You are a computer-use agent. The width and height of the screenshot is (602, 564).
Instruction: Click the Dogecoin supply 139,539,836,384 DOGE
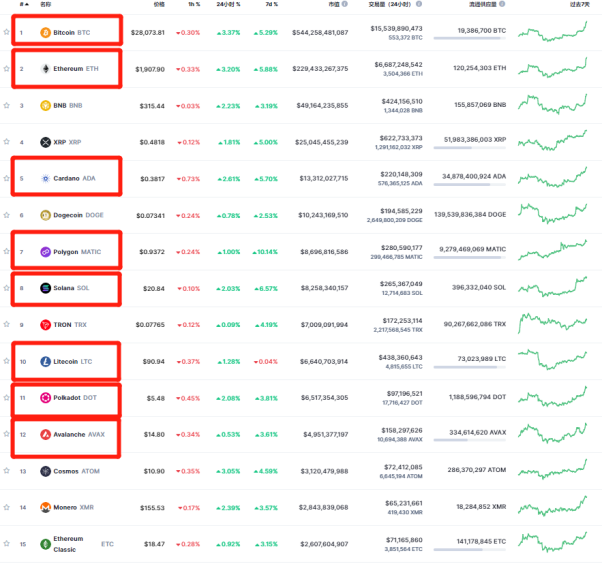(470, 215)
